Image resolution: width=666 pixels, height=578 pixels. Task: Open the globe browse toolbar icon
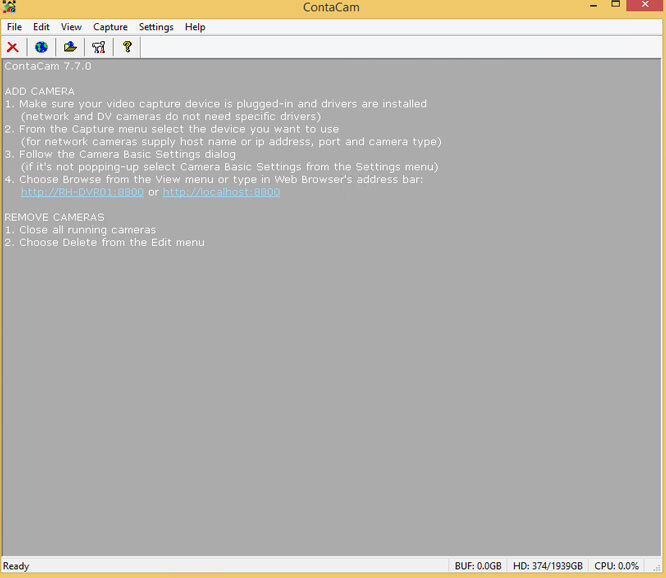(41, 47)
